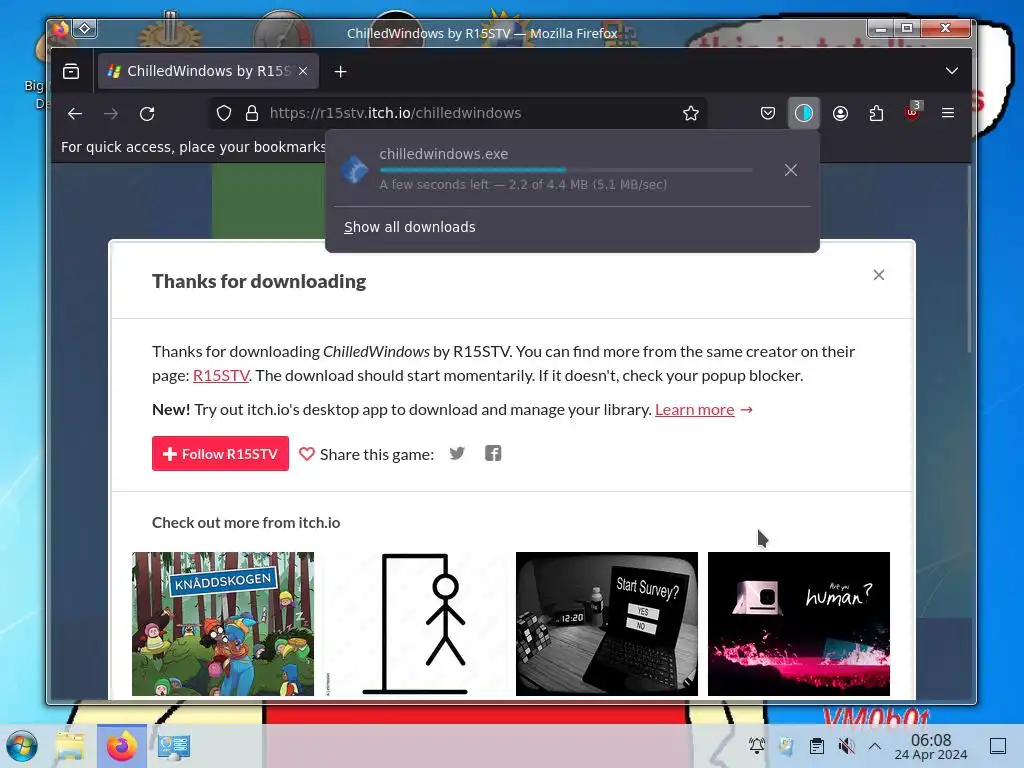Bookmark this page with the star
Image resolution: width=1024 pixels, height=768 pixels.
click(691, 114)
